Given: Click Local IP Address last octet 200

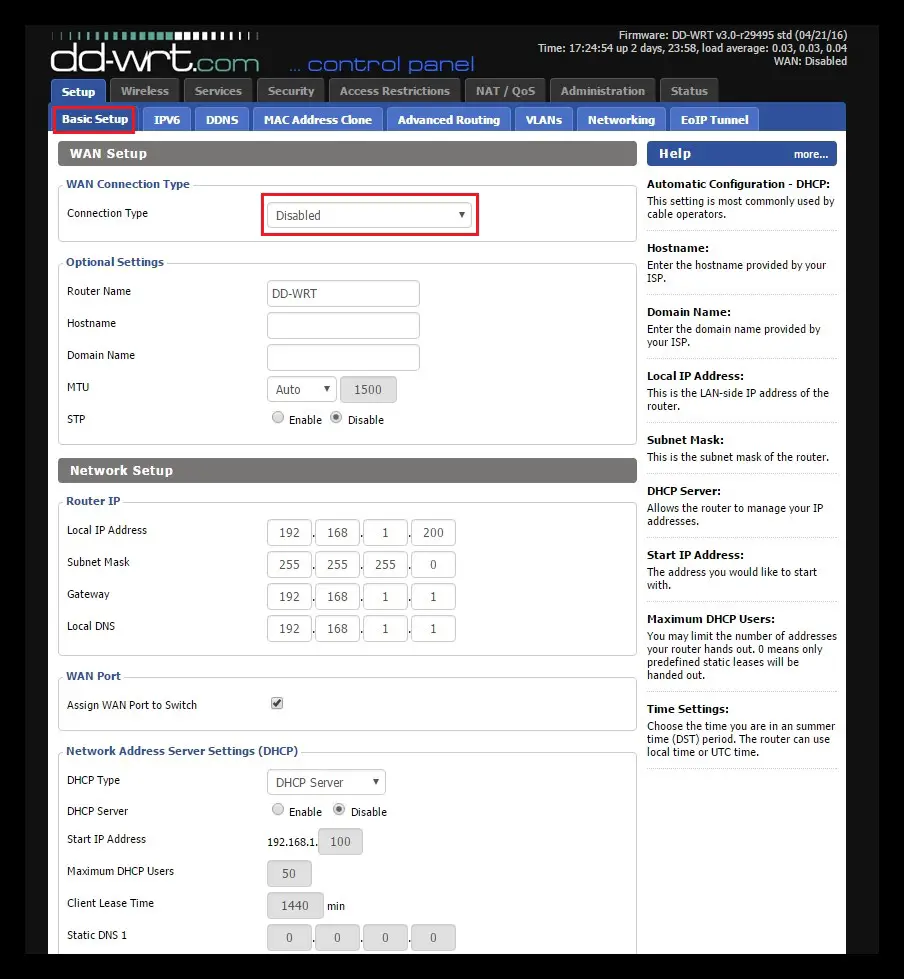Looking at the screenshot, I should (433, 533).
